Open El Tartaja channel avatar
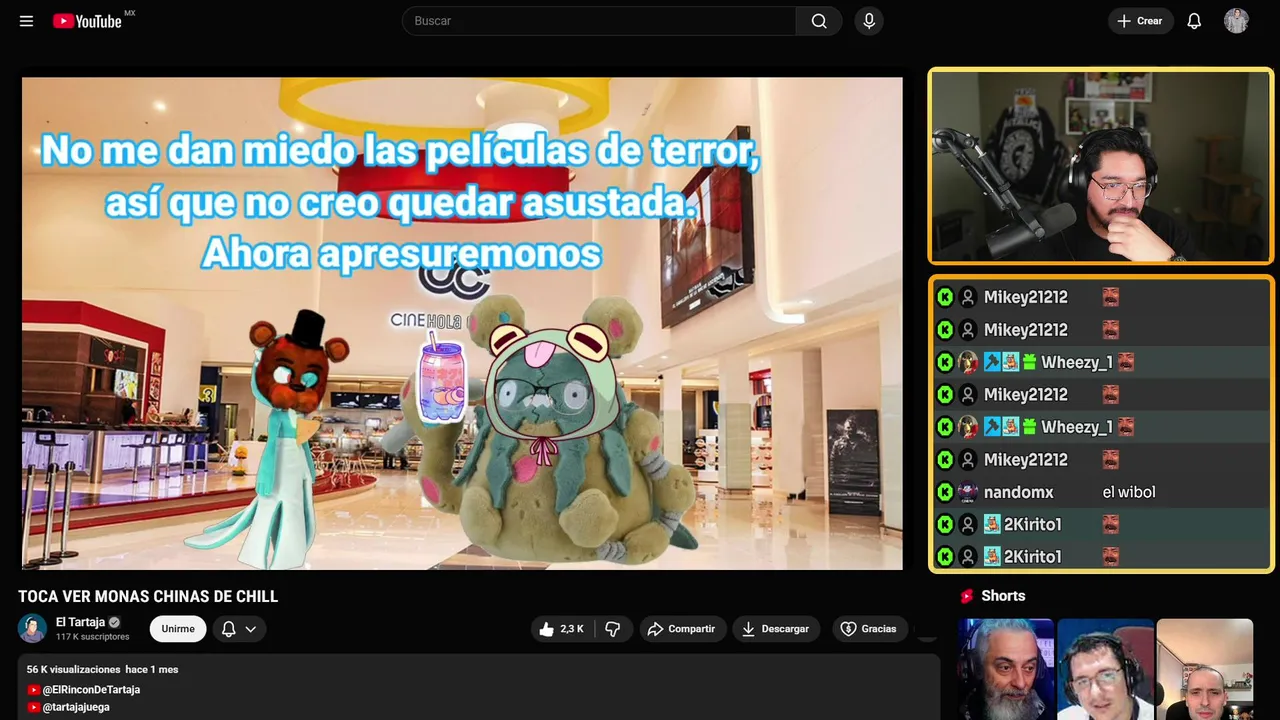Image resolution: width=1280 pixels, height=720 pixels. (32, 629)
